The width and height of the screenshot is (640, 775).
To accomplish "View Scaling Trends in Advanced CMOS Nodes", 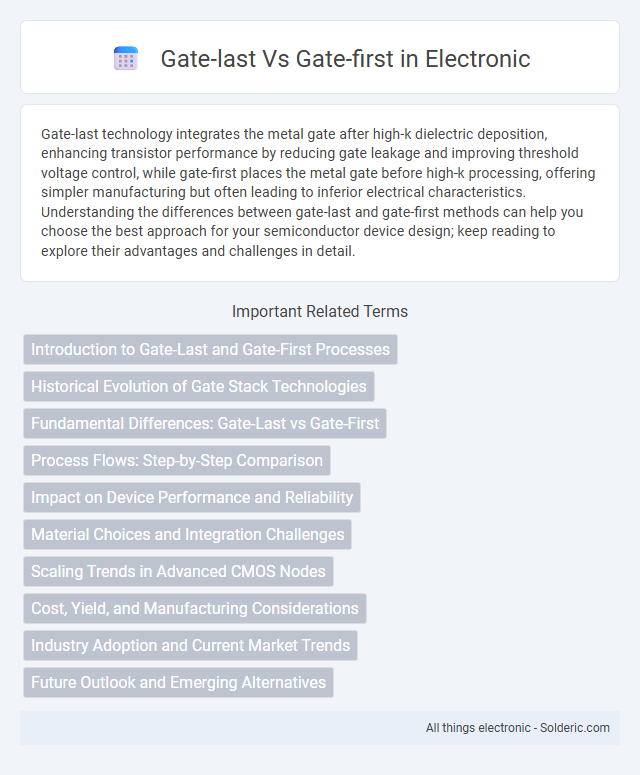I will [178, 571].
